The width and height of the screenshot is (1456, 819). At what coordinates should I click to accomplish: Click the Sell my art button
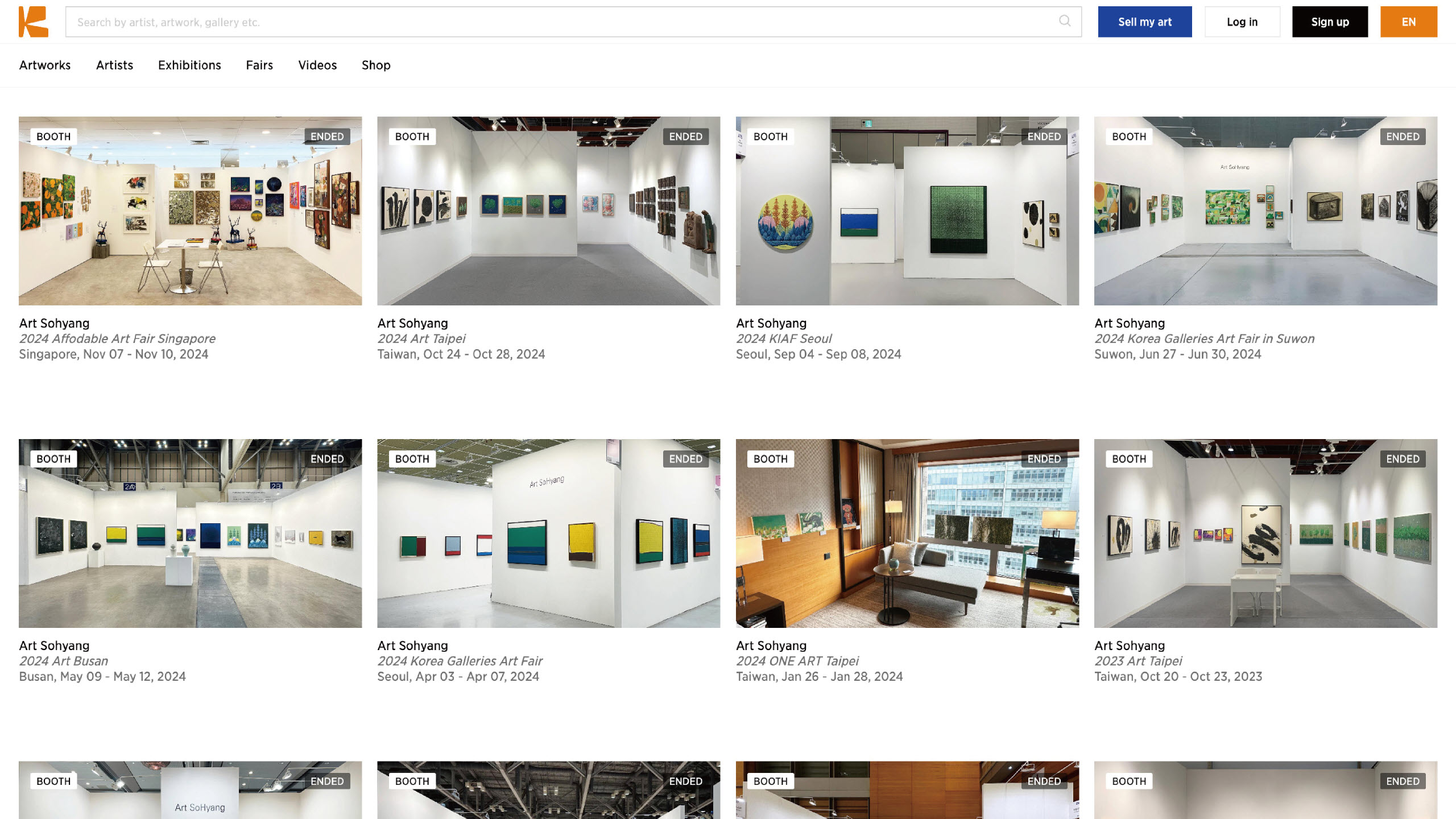[x=1144, y=22]
